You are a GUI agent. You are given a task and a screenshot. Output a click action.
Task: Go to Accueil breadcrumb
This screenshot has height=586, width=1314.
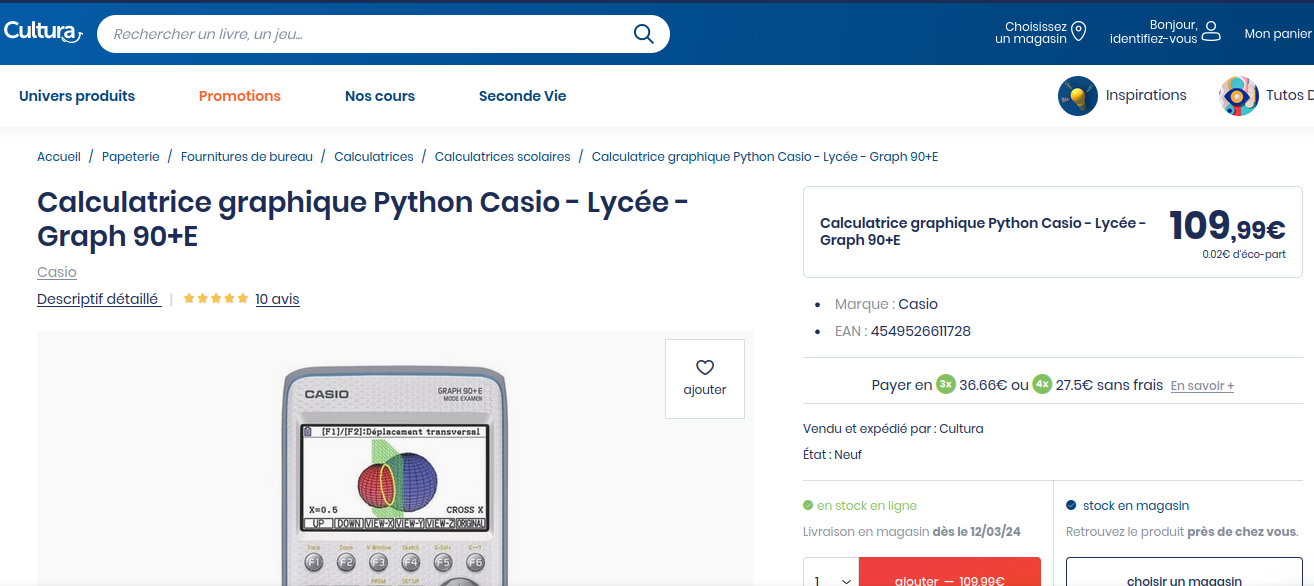59,157
